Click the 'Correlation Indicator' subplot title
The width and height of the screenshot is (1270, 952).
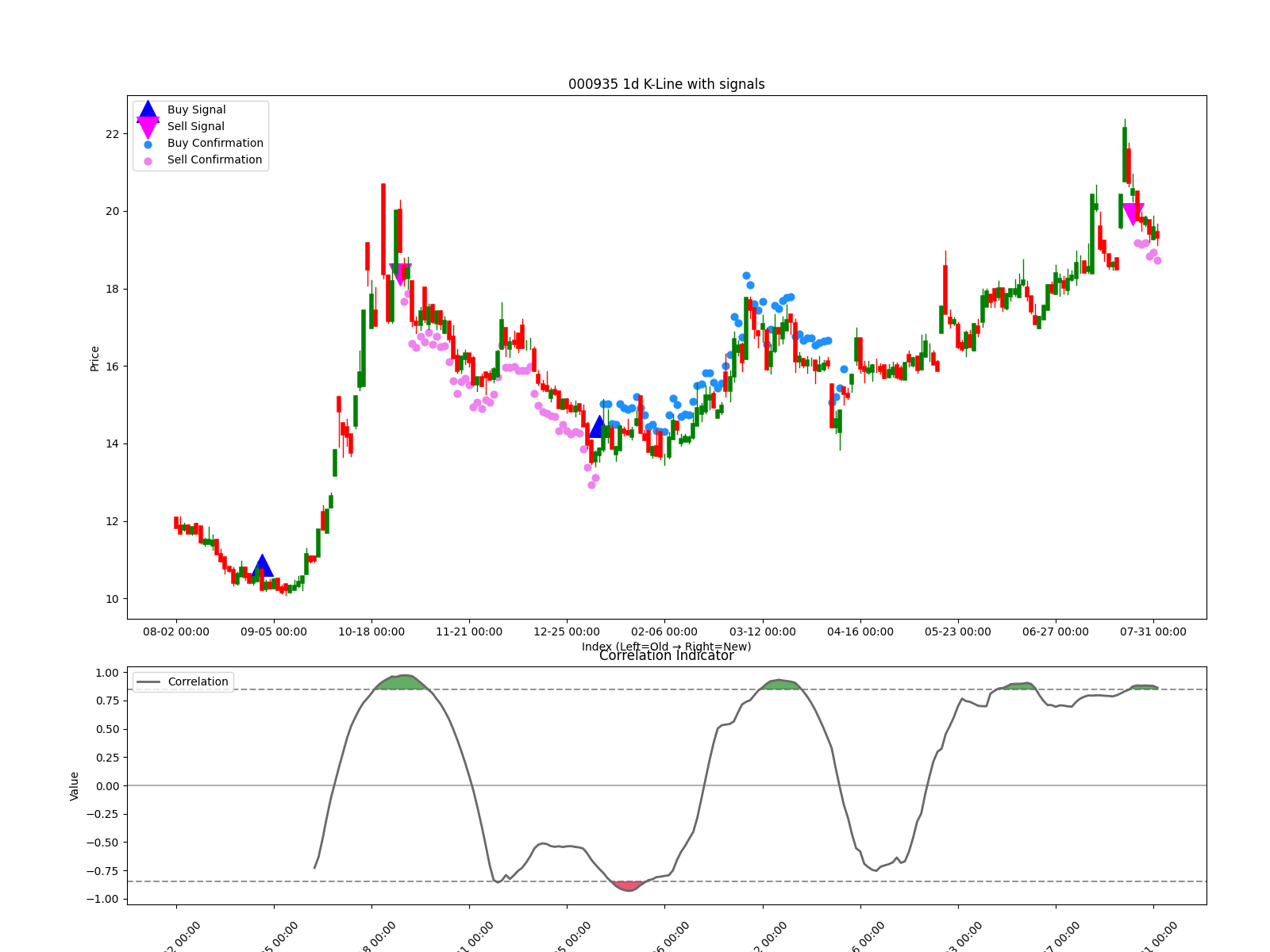click(x=667, y=655)
